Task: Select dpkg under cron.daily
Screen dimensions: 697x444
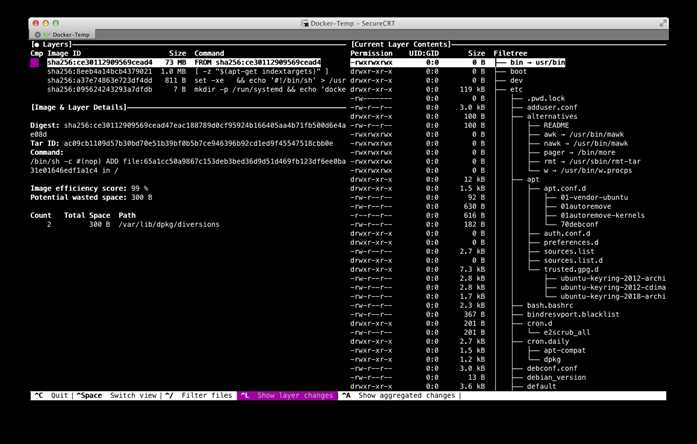Action: pos(552,360)
